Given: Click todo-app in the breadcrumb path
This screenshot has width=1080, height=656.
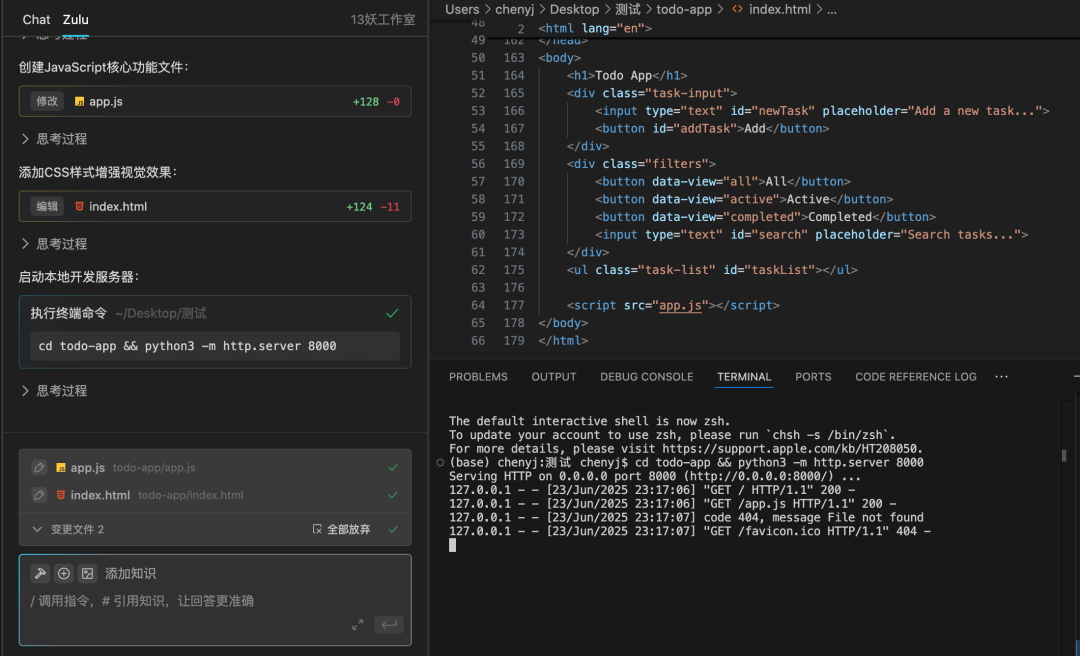Looking at the screenshot, I should click(x=684, y=10).
